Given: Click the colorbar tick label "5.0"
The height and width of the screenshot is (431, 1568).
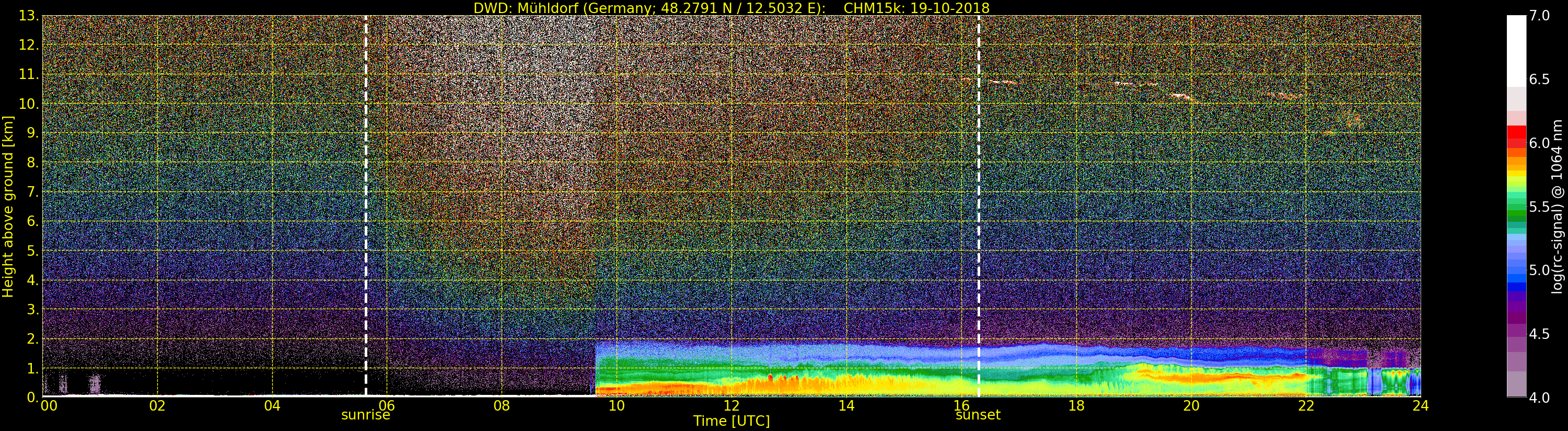Looking at the screenshot, I should [1539, 270].
